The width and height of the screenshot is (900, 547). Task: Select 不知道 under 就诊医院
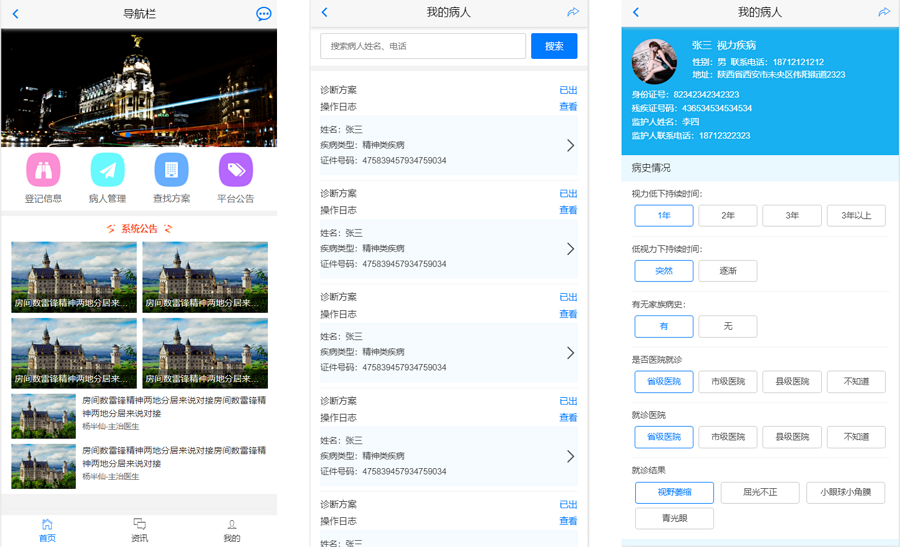point(856,437)
